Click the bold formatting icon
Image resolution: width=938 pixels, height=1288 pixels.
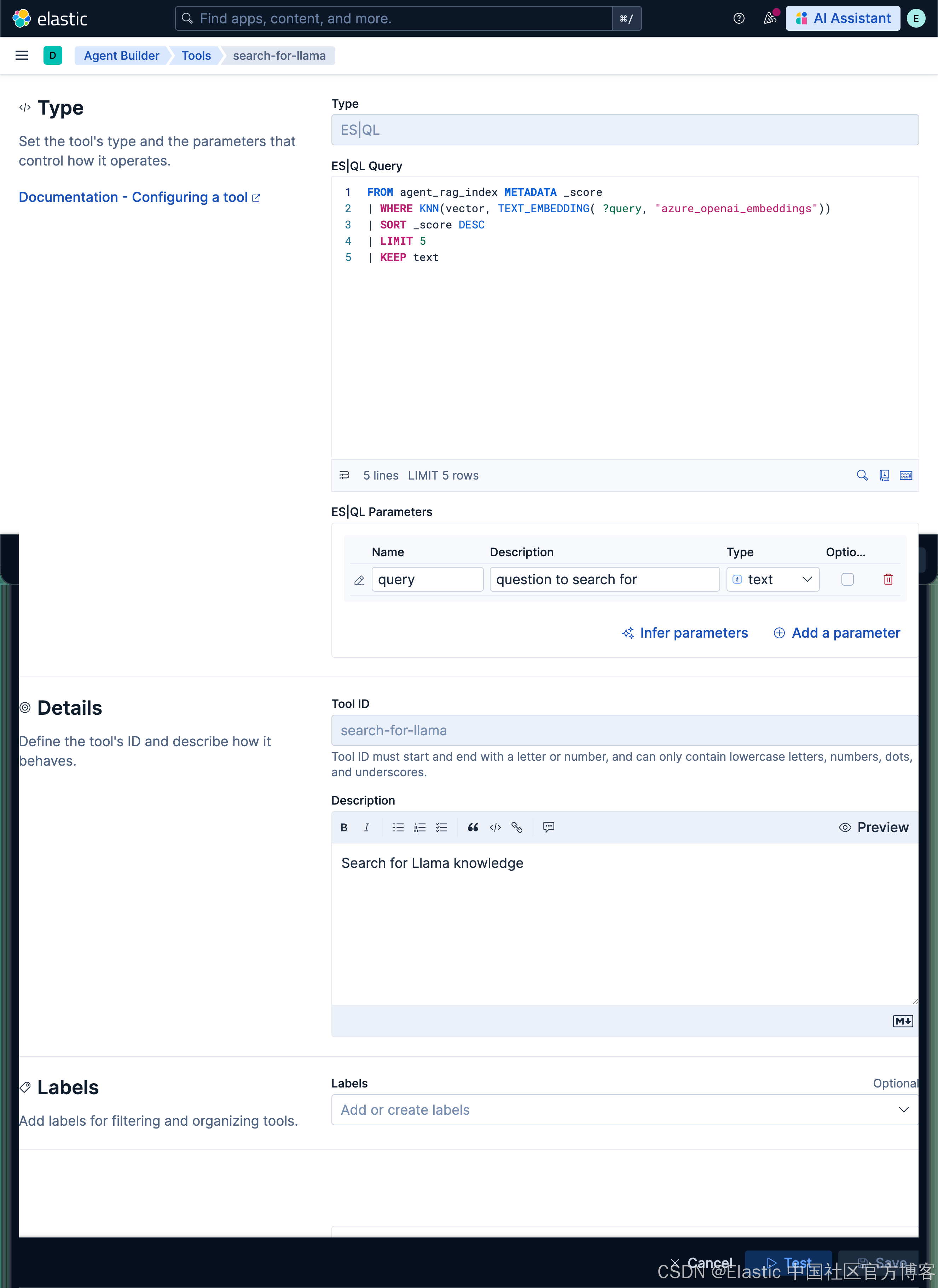(x=344, y=828)
